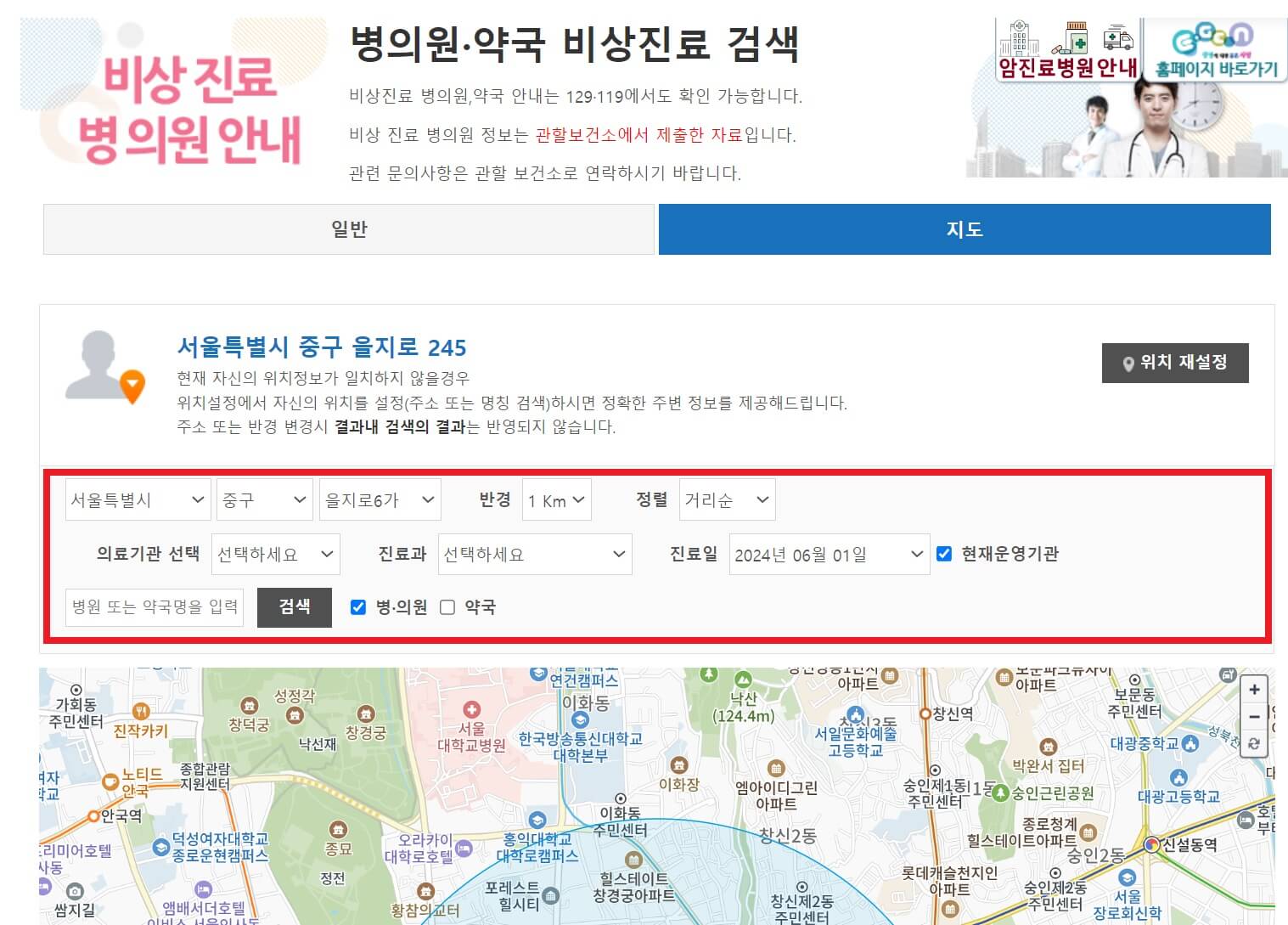This screenshot has width=1288, height=925.
Task: Enable the 약국 checkbox
Action: click(447, 606)
